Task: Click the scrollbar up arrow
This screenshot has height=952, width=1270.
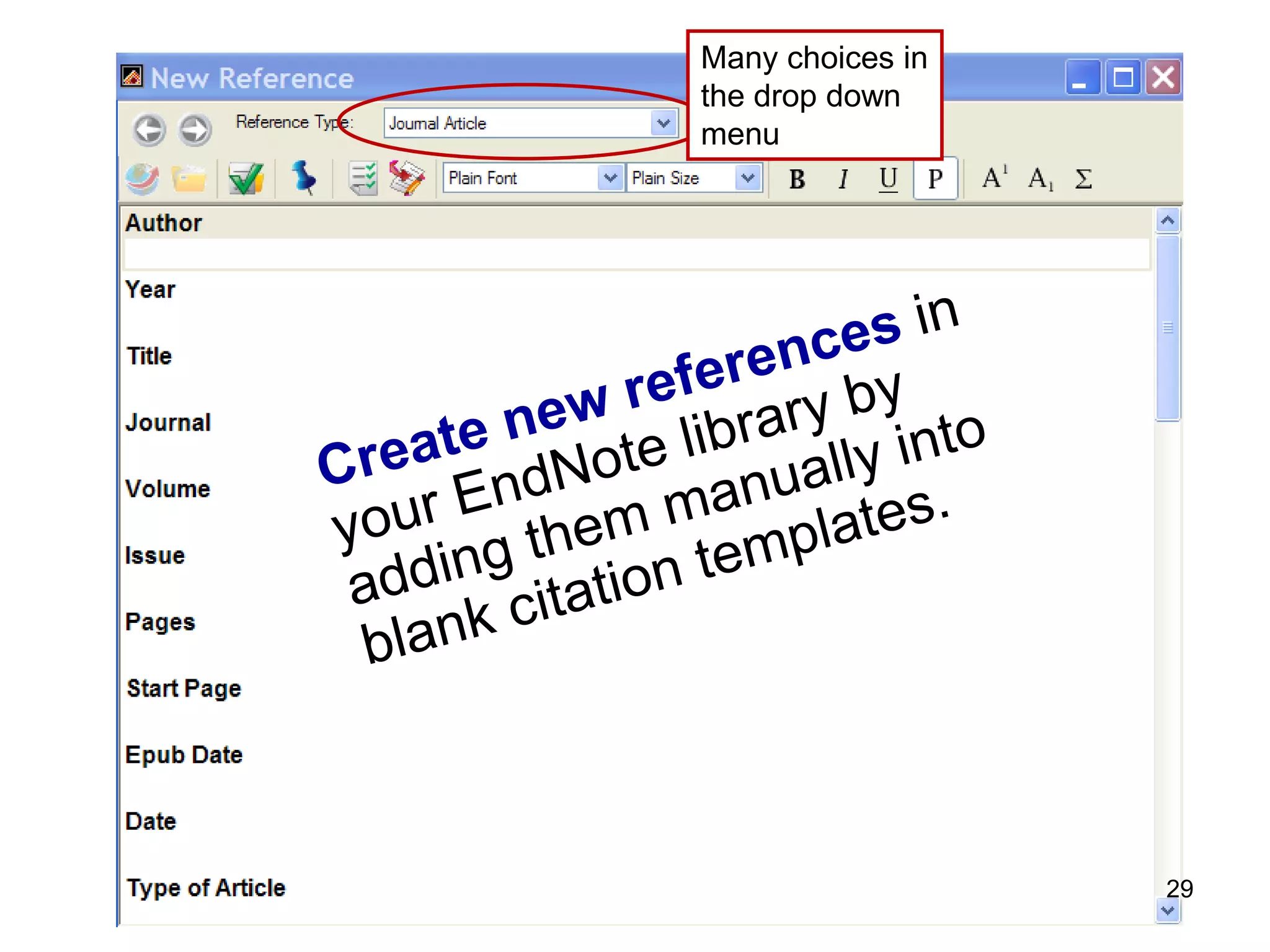Action: click(1168, 221)
